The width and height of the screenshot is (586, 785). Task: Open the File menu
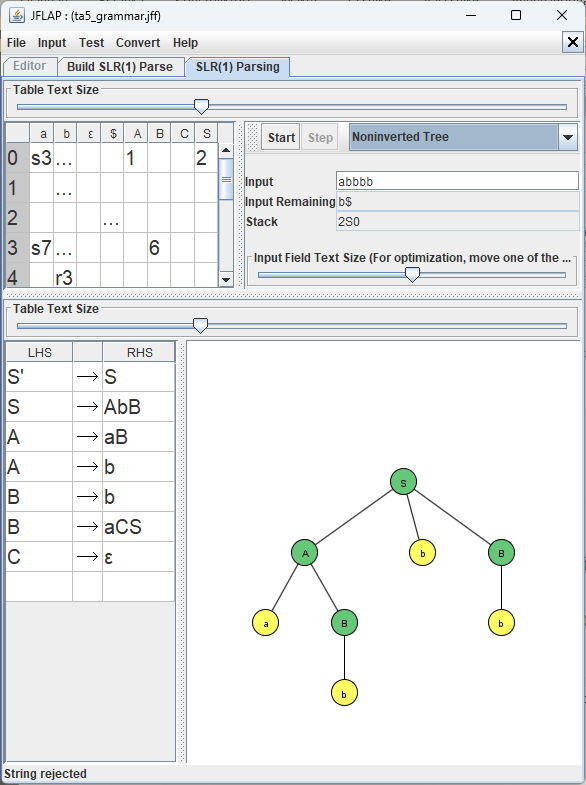click(17, 43)
